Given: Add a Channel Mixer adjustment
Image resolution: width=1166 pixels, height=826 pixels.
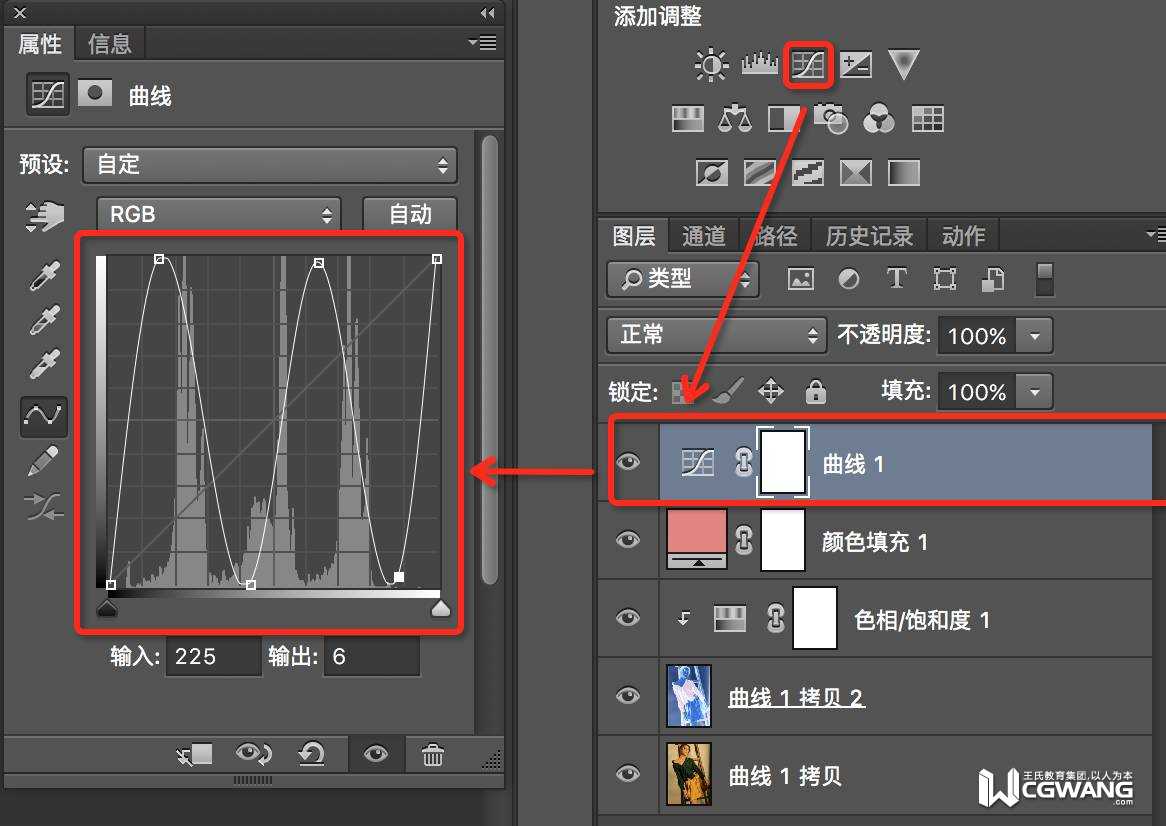Looking at the screenshot, I should [x=879, y=119].
